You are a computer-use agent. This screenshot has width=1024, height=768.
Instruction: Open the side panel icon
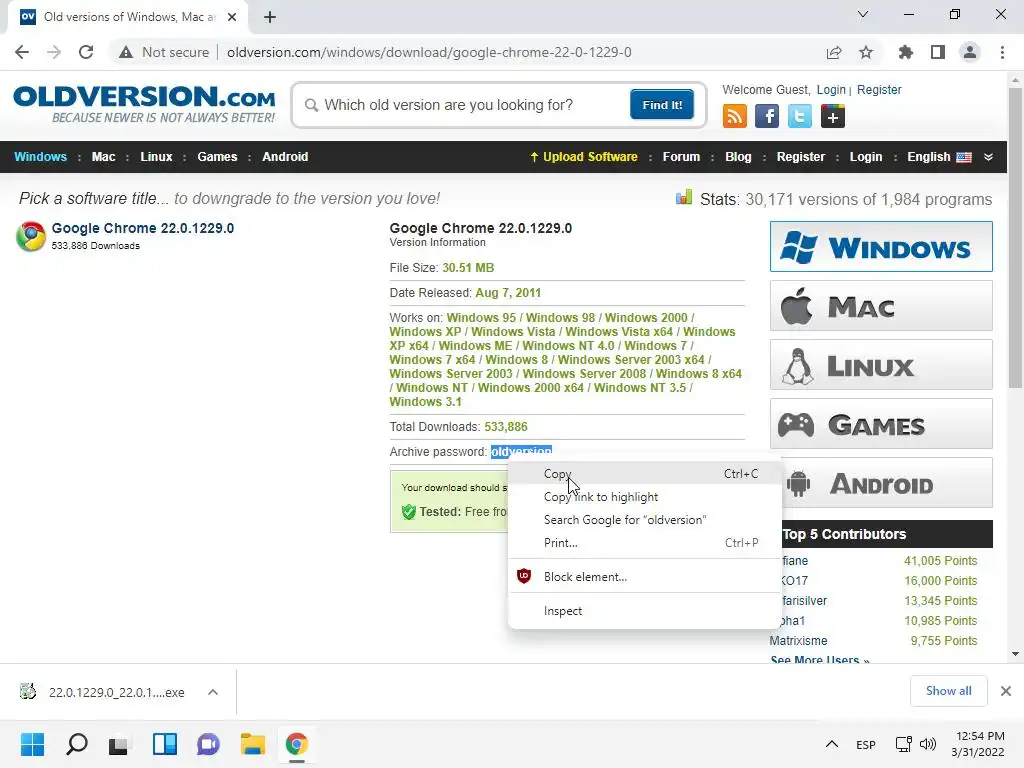938,52
